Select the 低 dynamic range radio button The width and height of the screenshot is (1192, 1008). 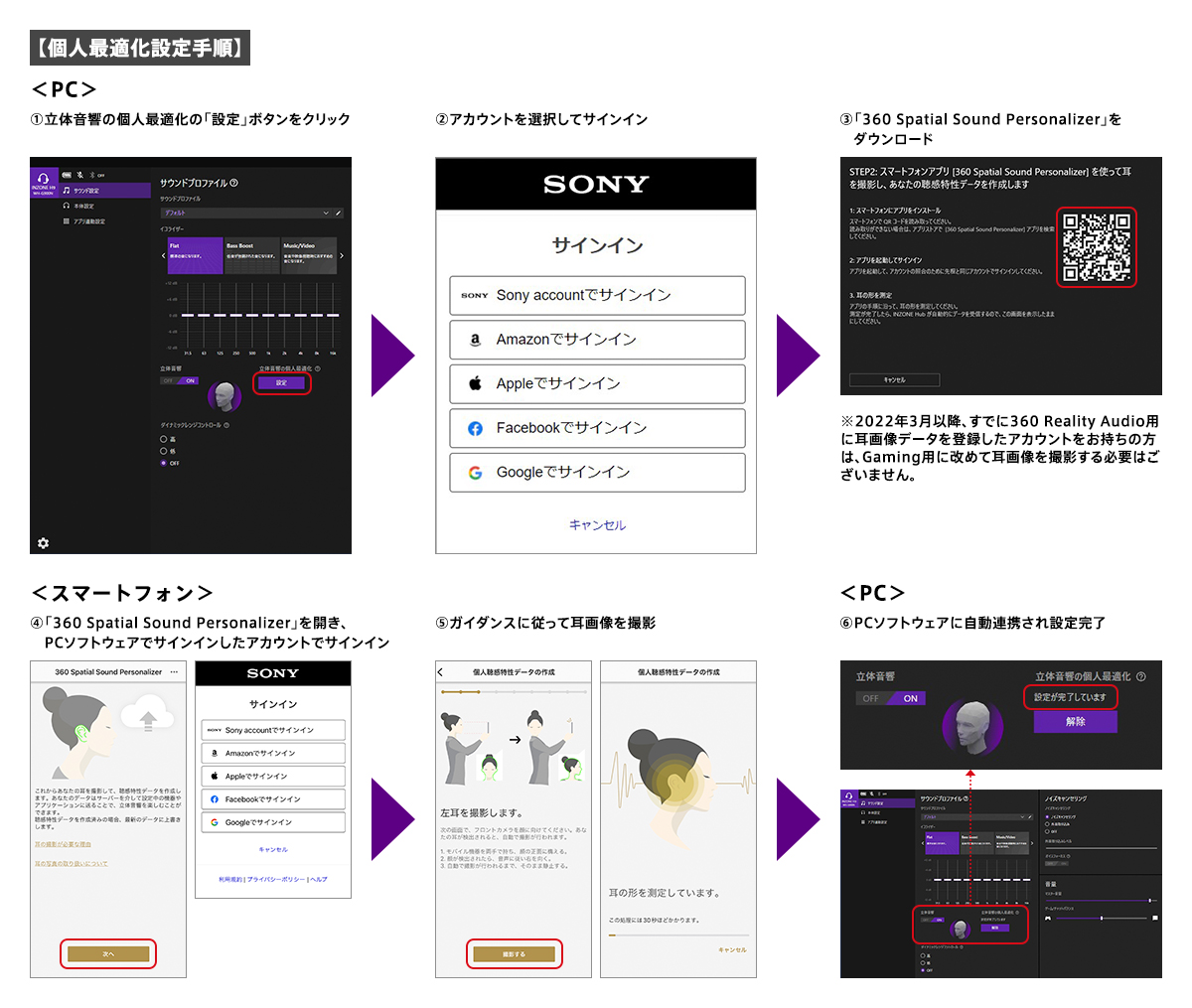coord(164,451)
